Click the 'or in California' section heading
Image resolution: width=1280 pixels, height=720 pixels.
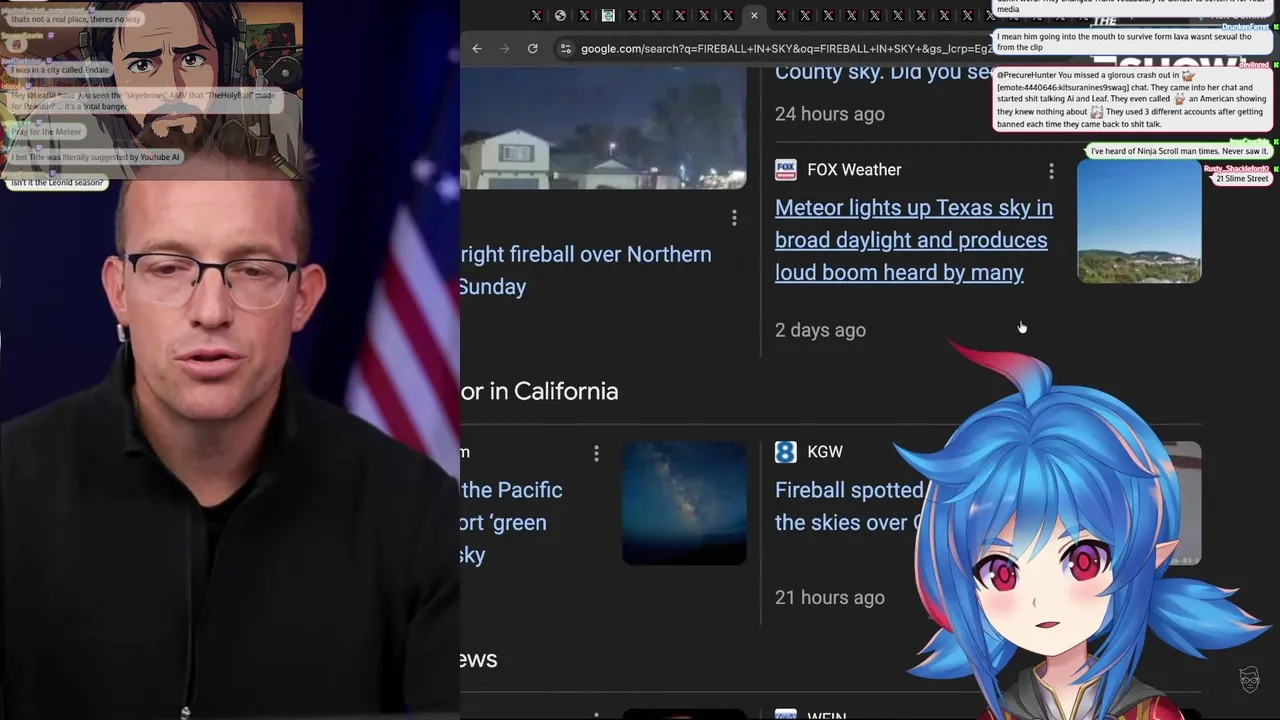[539, 391]
